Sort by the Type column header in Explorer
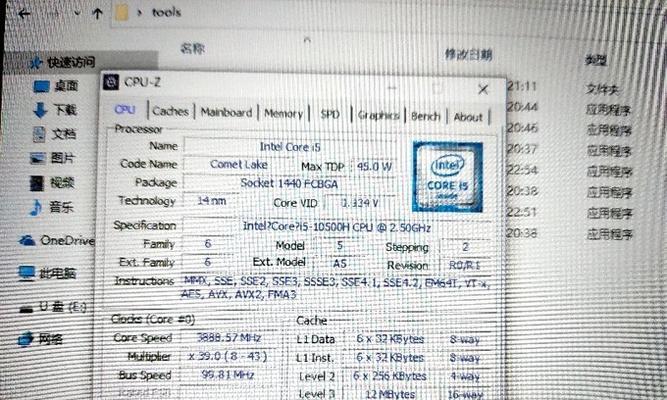This screenshot has width=667, height=400. [x=596, y=60]
